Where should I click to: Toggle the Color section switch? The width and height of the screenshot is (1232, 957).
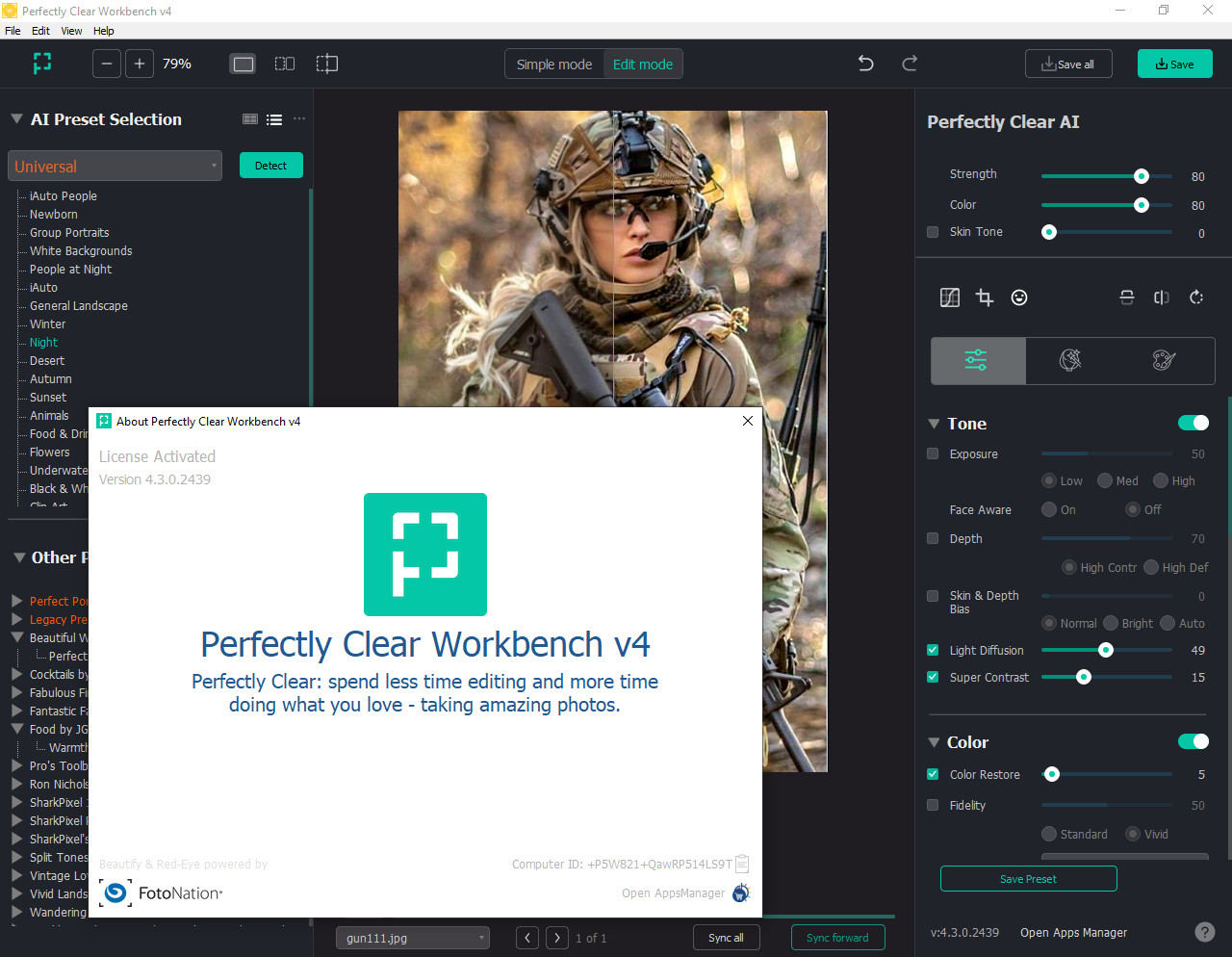(x=1193, y=741)
